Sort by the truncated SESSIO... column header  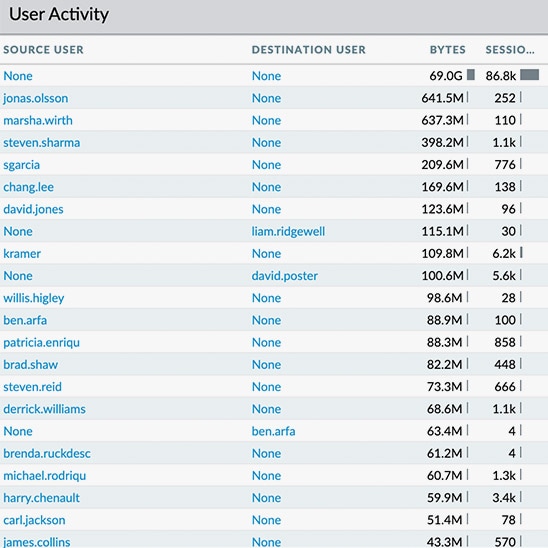click(x=510, y=50)
